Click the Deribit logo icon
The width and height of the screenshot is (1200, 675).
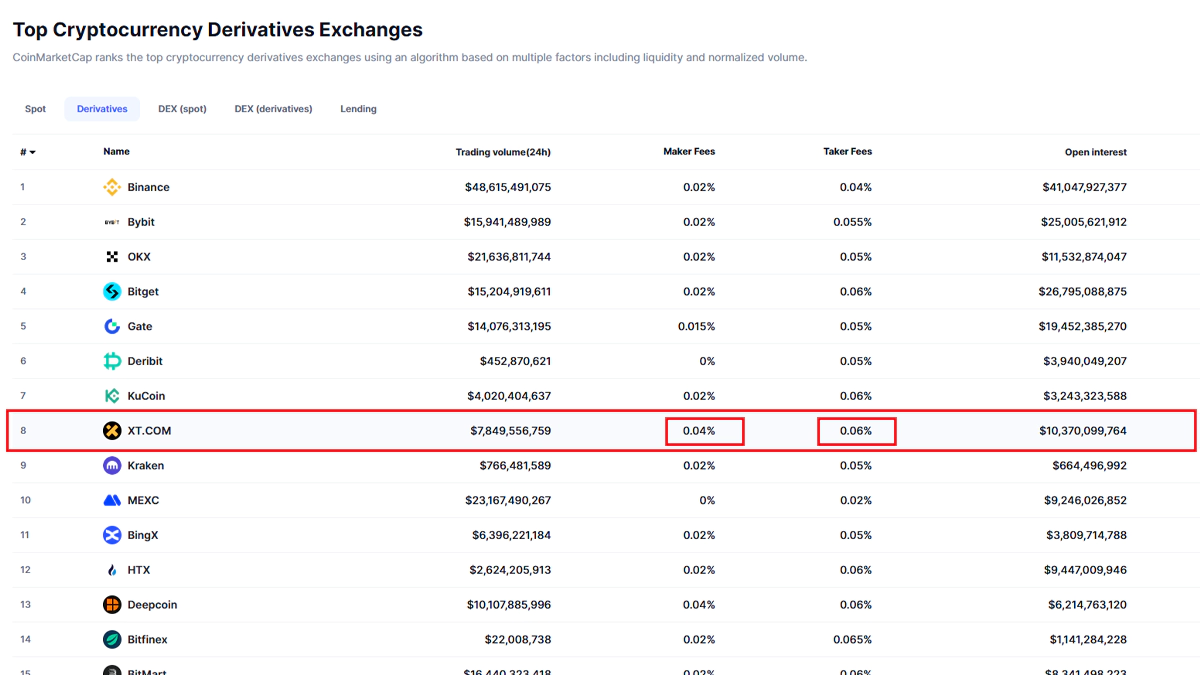pos(112,361)
